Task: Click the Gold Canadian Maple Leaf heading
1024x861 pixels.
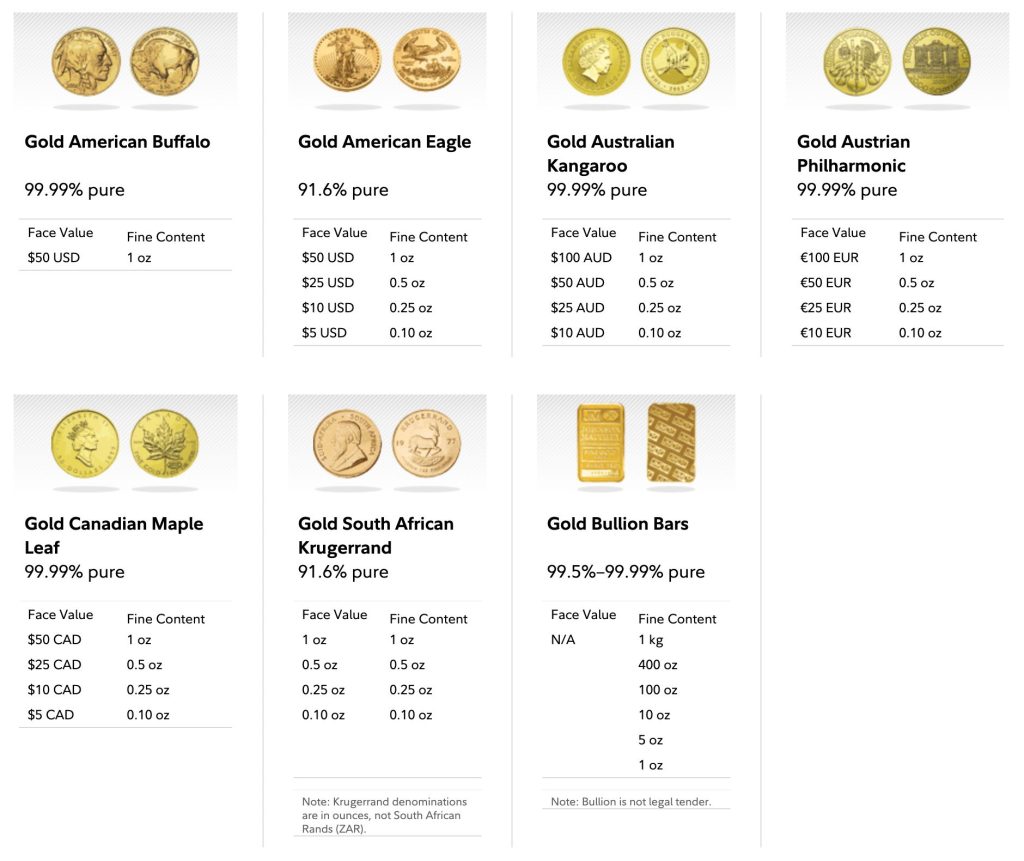Action: coord(113,536)
